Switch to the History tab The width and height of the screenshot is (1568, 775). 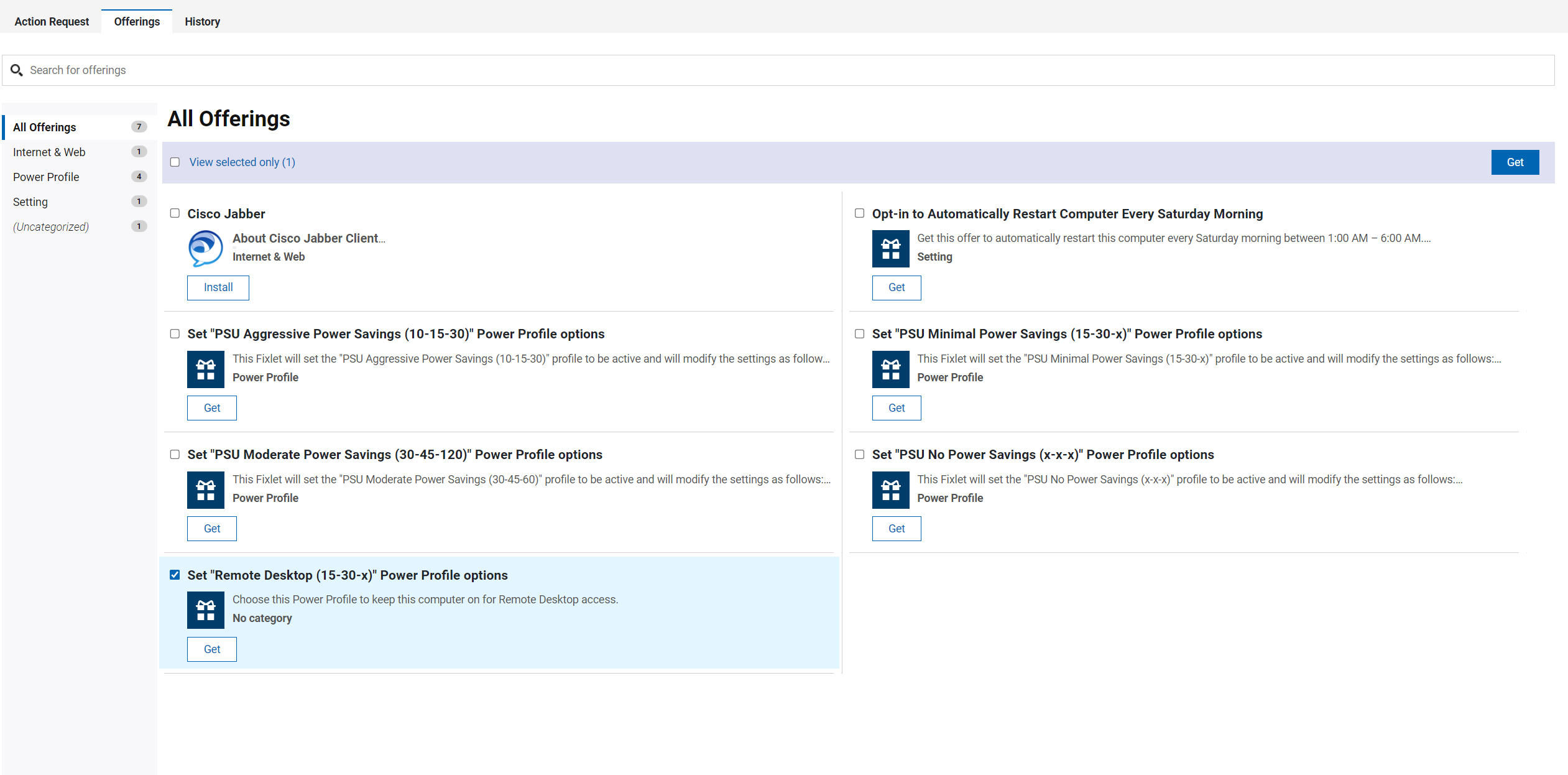(x=202, y=22)
